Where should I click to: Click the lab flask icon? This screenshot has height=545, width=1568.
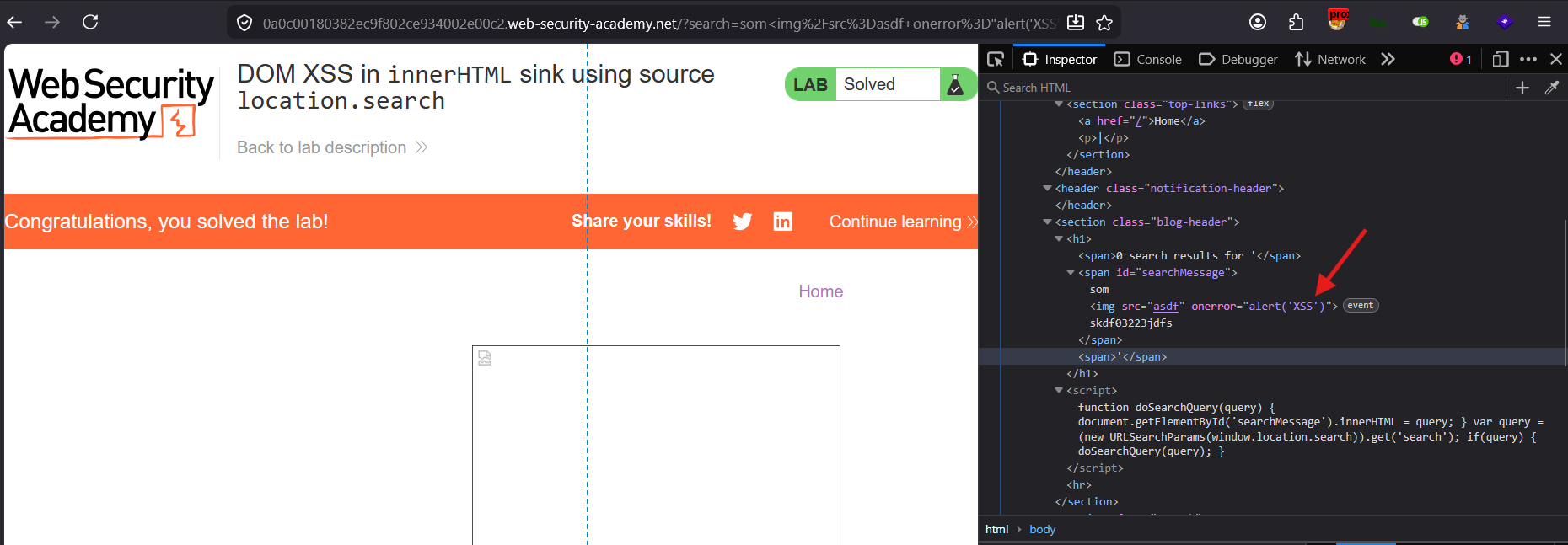[x=955, y=84]
